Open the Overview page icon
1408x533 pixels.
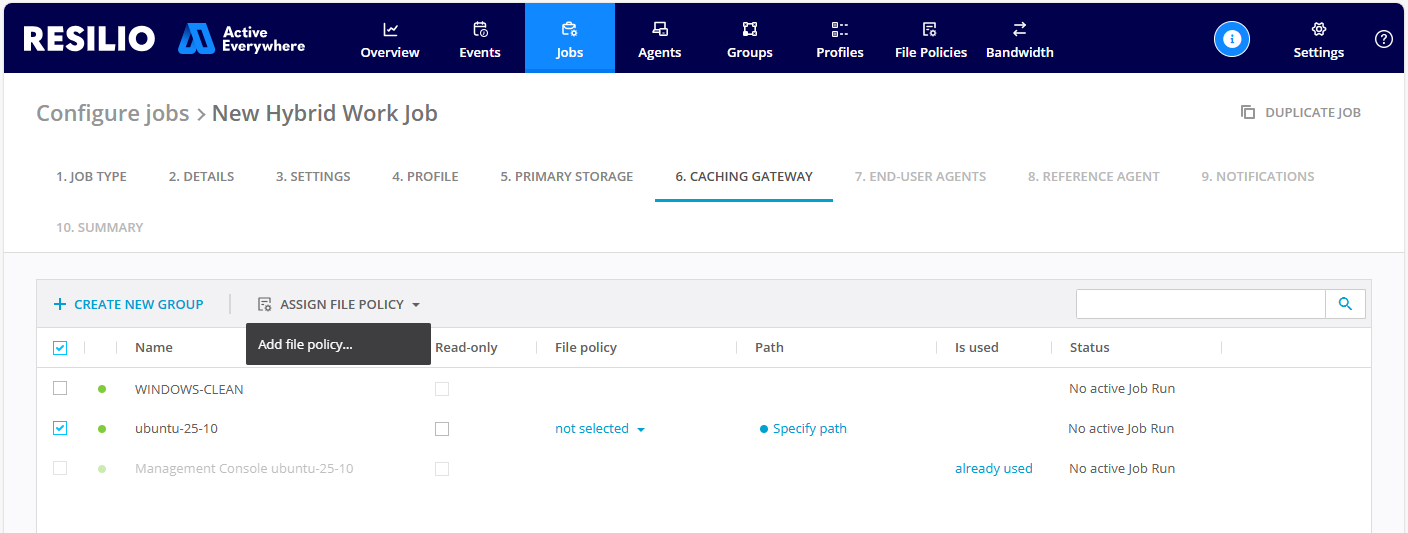[390, 30]
